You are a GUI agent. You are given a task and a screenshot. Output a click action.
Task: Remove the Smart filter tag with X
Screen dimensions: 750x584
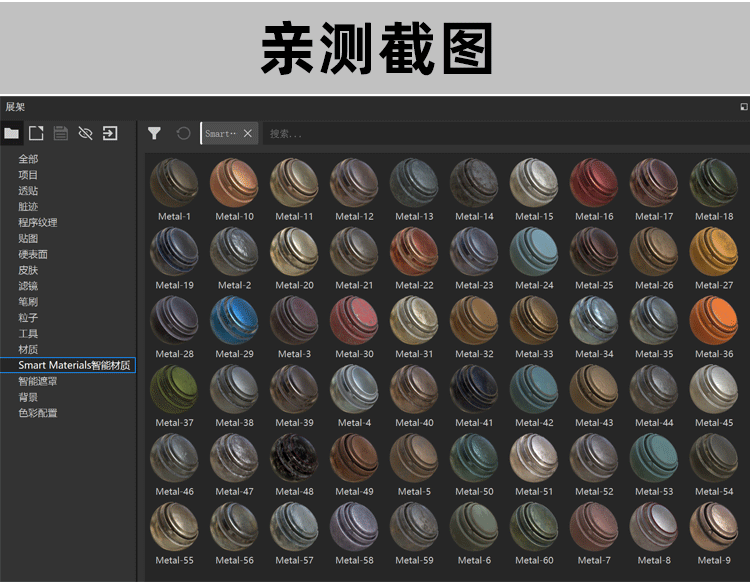pos(248,133)
